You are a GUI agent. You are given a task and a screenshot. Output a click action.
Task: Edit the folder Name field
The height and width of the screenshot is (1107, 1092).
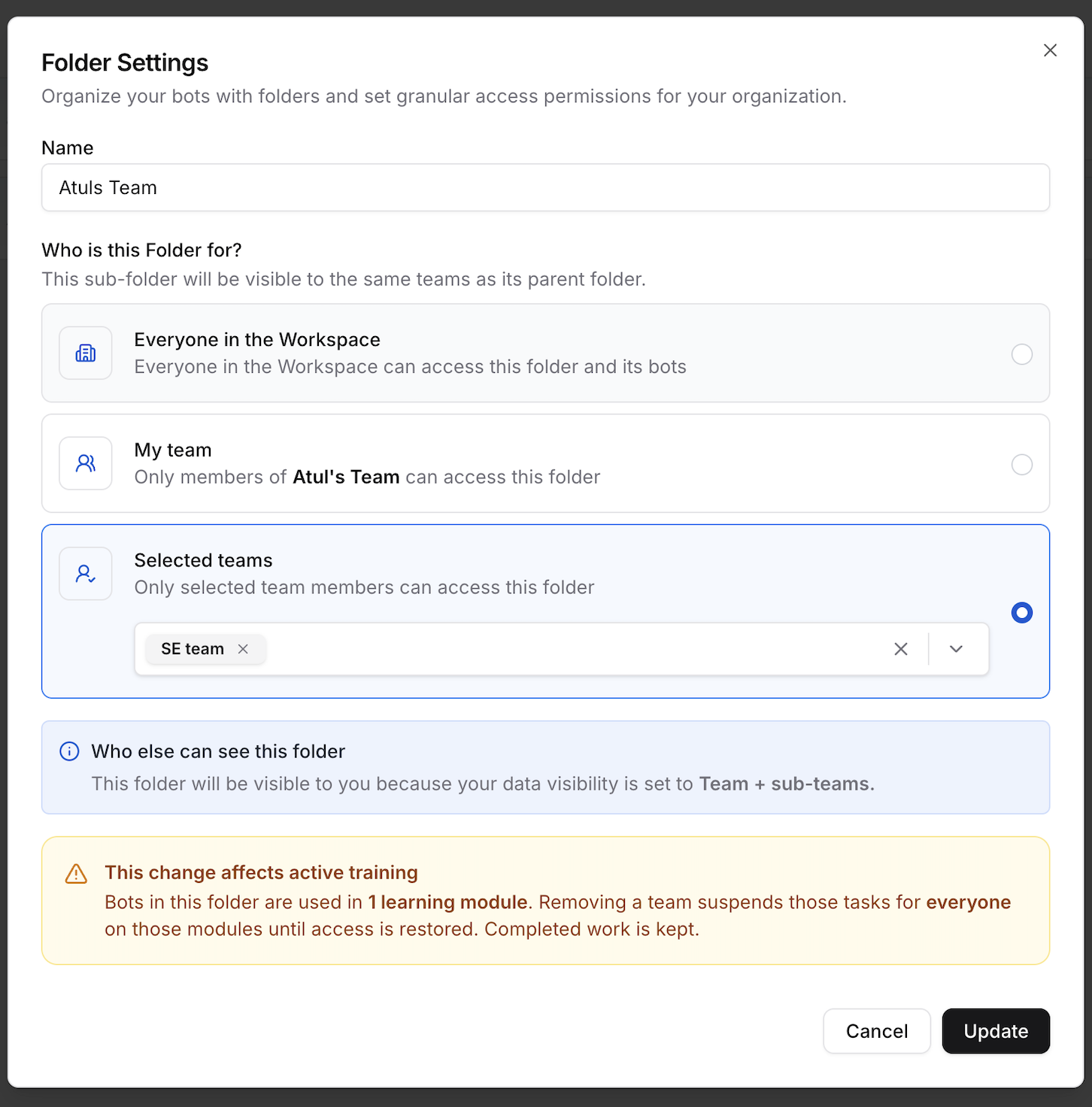point(545,187)
